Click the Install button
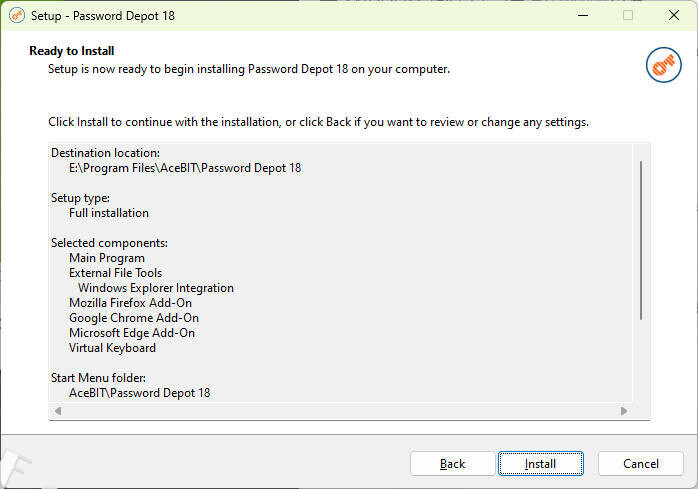 [x=541, y=464]
